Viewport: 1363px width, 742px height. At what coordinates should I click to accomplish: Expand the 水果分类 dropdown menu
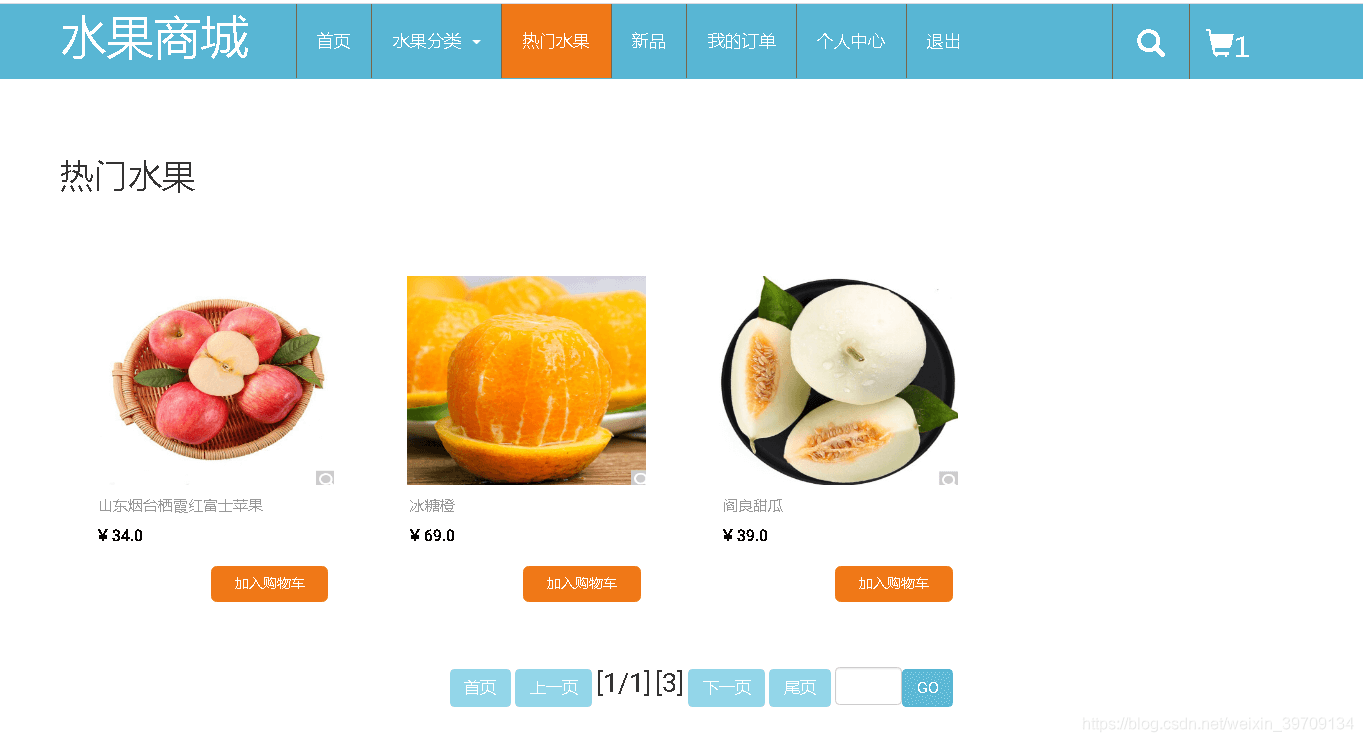click(x=436, y=41)
